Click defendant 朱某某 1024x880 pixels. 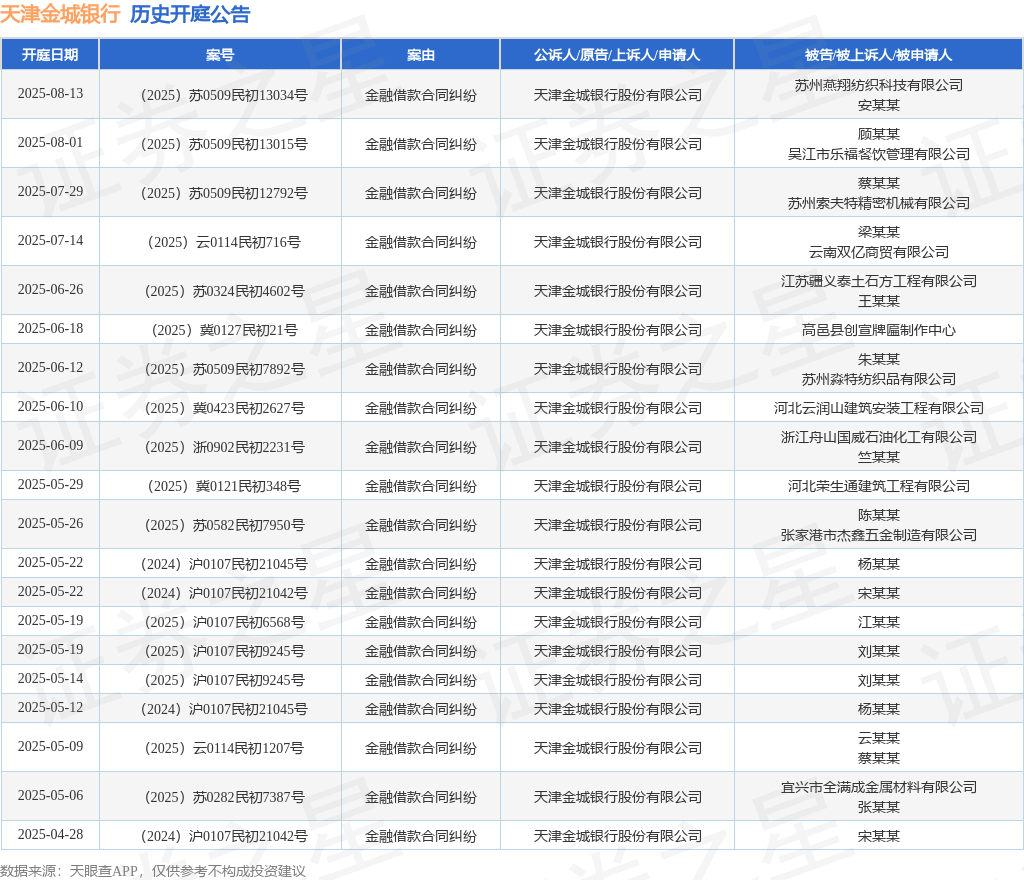[878, 360]
